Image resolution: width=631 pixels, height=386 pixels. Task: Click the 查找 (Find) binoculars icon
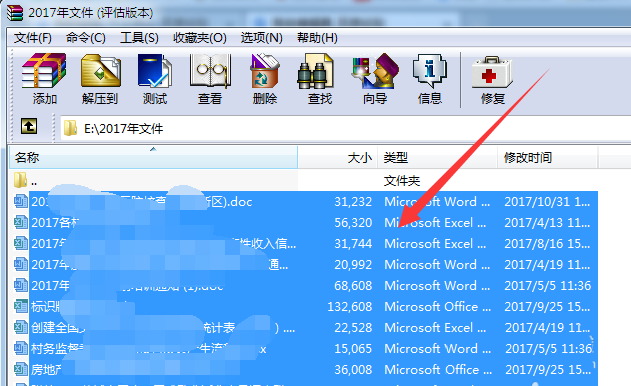(316, 71)
